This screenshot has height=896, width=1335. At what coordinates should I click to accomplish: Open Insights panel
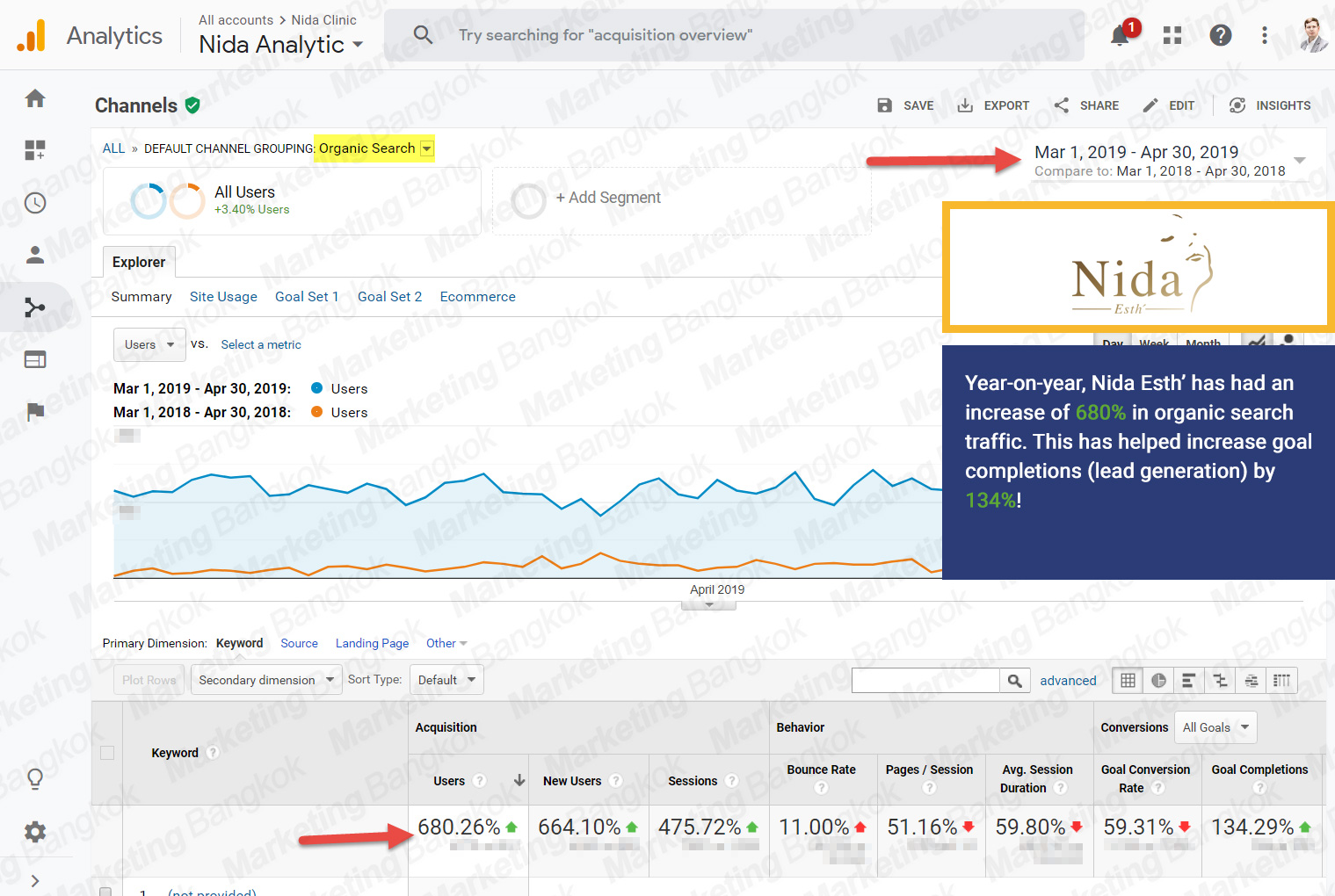1269,105
